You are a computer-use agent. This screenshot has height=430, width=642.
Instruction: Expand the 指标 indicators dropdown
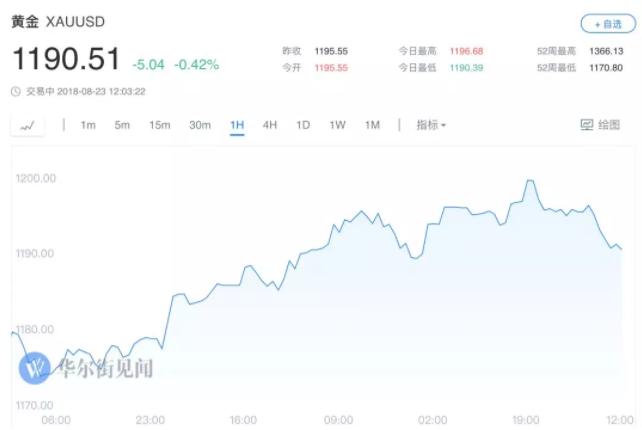pos(431,125)
